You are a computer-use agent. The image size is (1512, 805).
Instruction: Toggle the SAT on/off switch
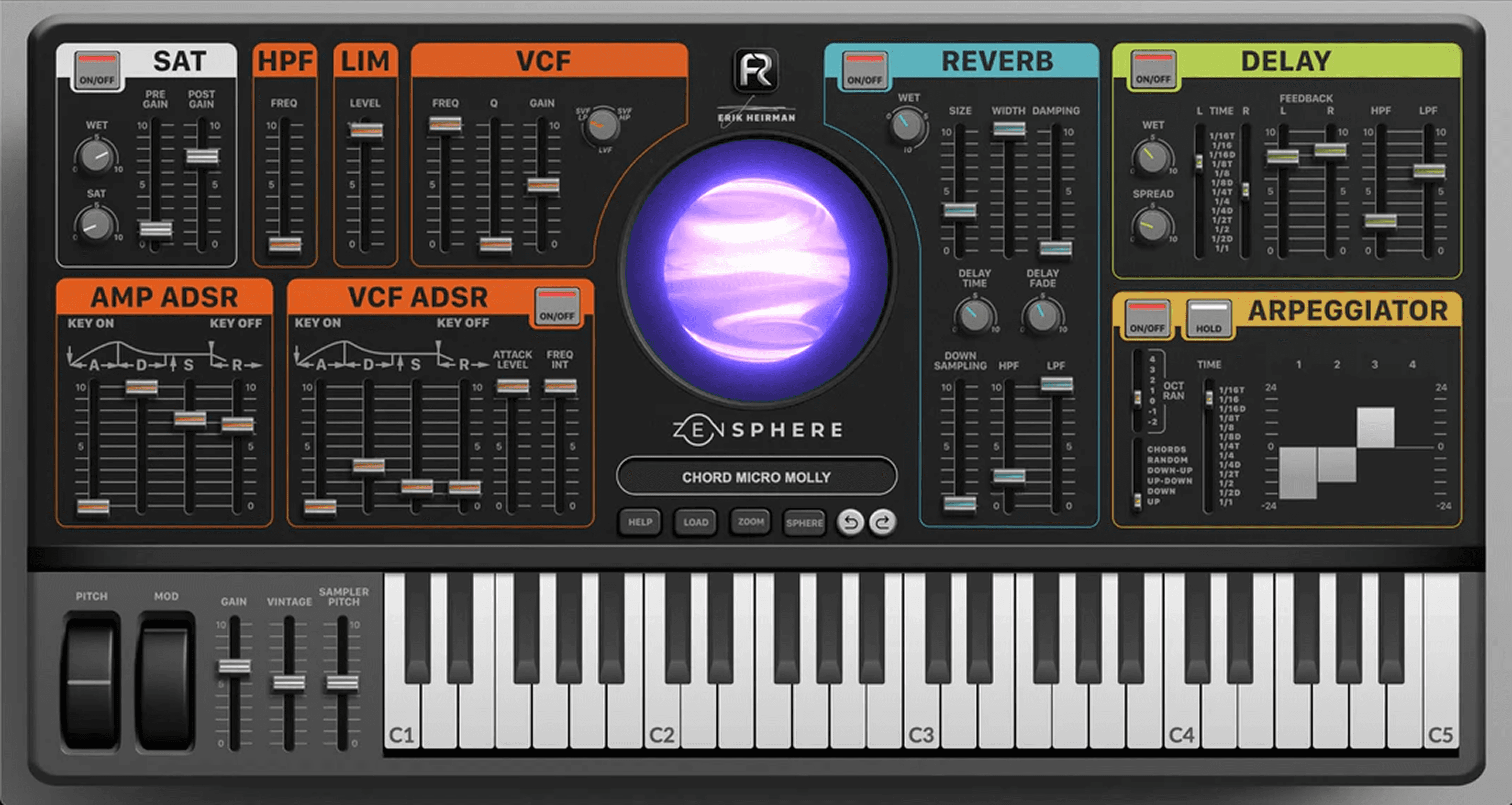[97, 70]
